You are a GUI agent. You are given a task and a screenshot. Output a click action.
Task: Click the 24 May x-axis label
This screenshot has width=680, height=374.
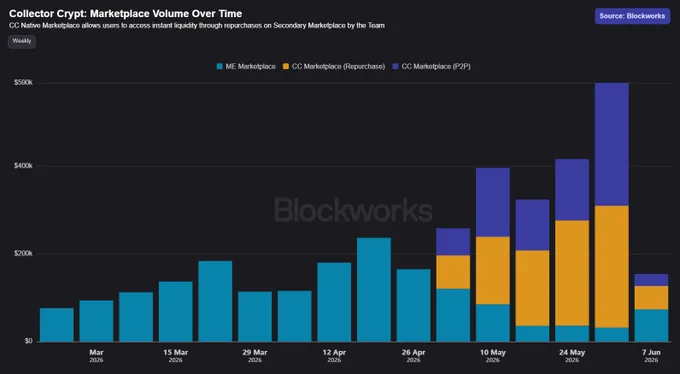tap(572, 356)
